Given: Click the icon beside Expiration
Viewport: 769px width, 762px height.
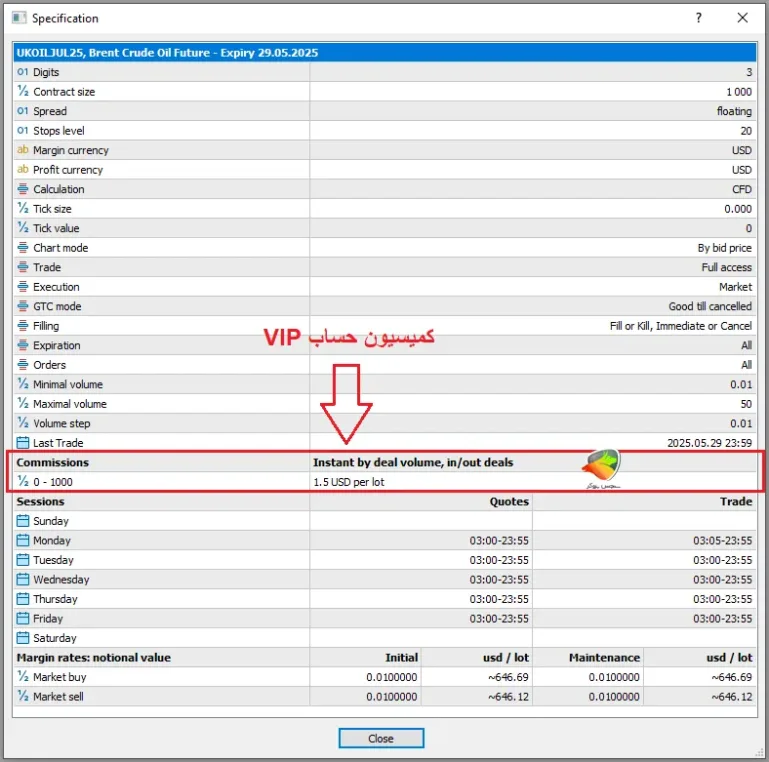Looking at the screenshot, I should coord(23,345).
